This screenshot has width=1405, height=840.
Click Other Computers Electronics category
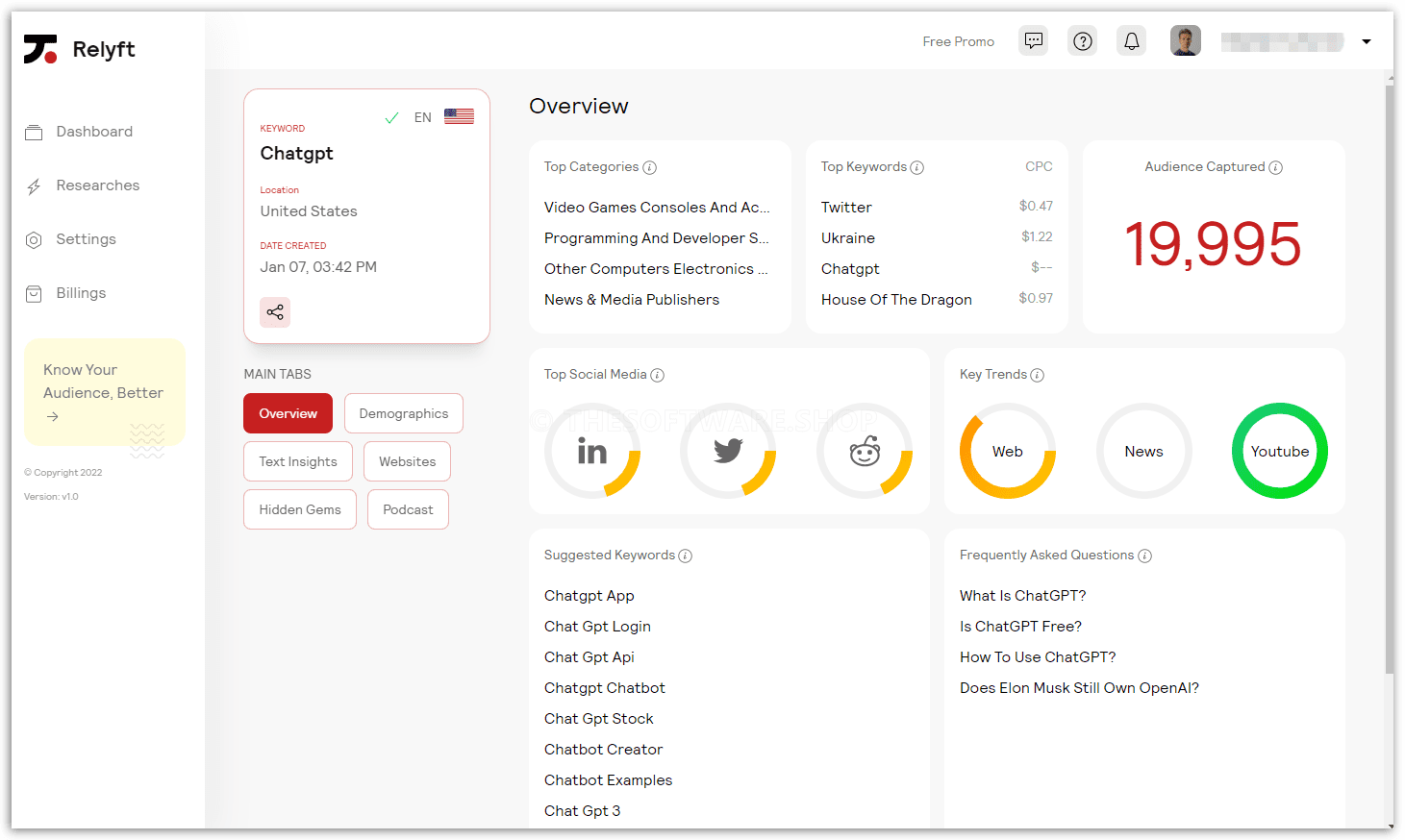pyautogui.click(x=656, y=269)
